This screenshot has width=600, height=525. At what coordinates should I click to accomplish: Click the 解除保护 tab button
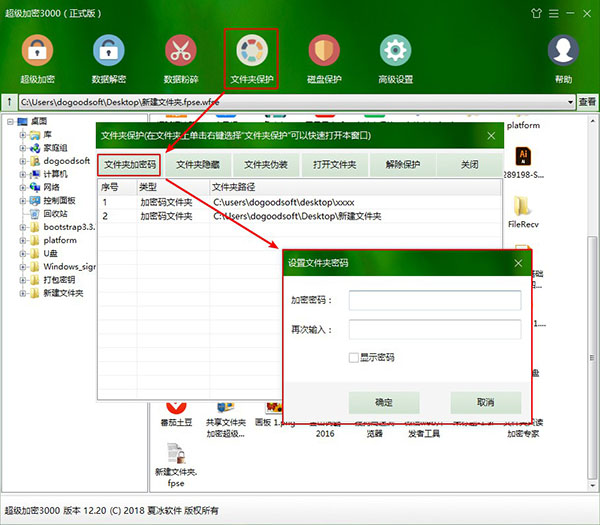click(x=403, y=165)
